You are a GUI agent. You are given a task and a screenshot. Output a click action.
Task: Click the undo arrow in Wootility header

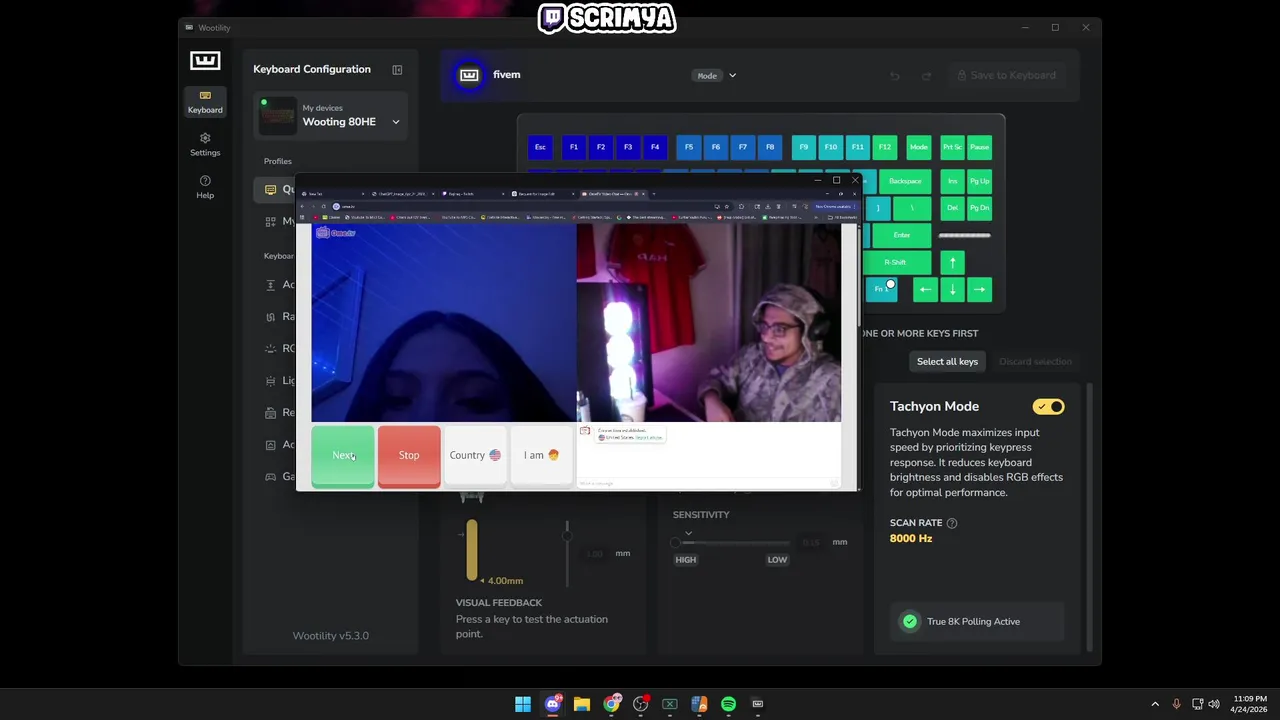click(x=895, y=76)
